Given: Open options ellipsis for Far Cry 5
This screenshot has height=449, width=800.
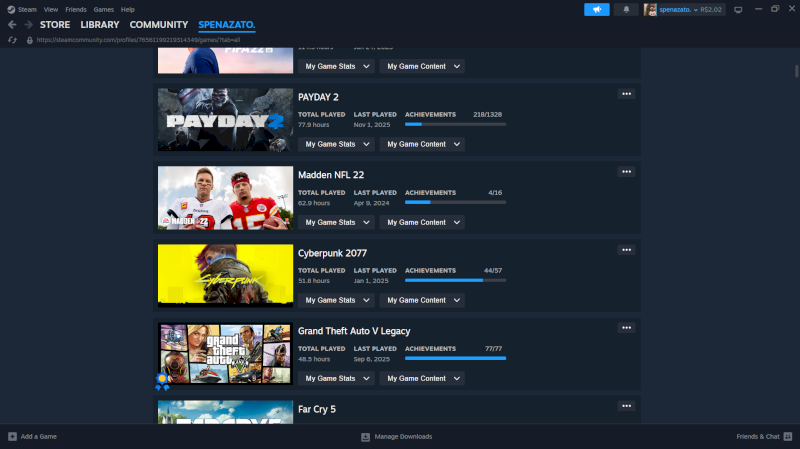Looking at the screenshot, I should (x=627, y=406).
